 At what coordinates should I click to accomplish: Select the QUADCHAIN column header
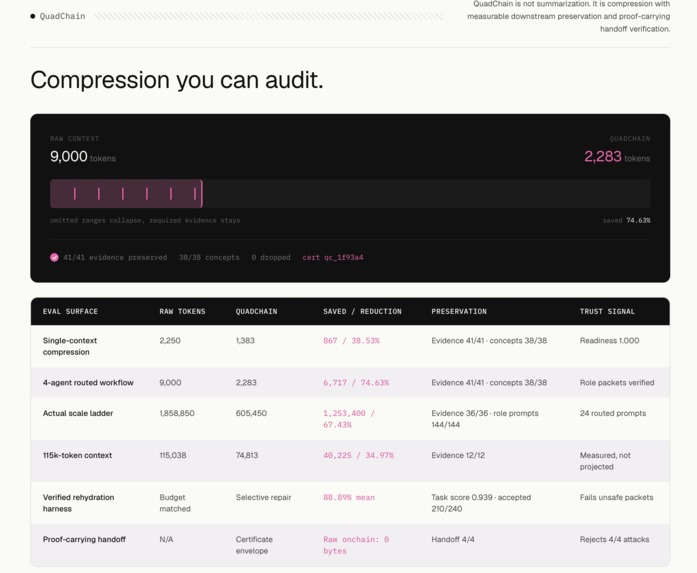tap(256, 312)
